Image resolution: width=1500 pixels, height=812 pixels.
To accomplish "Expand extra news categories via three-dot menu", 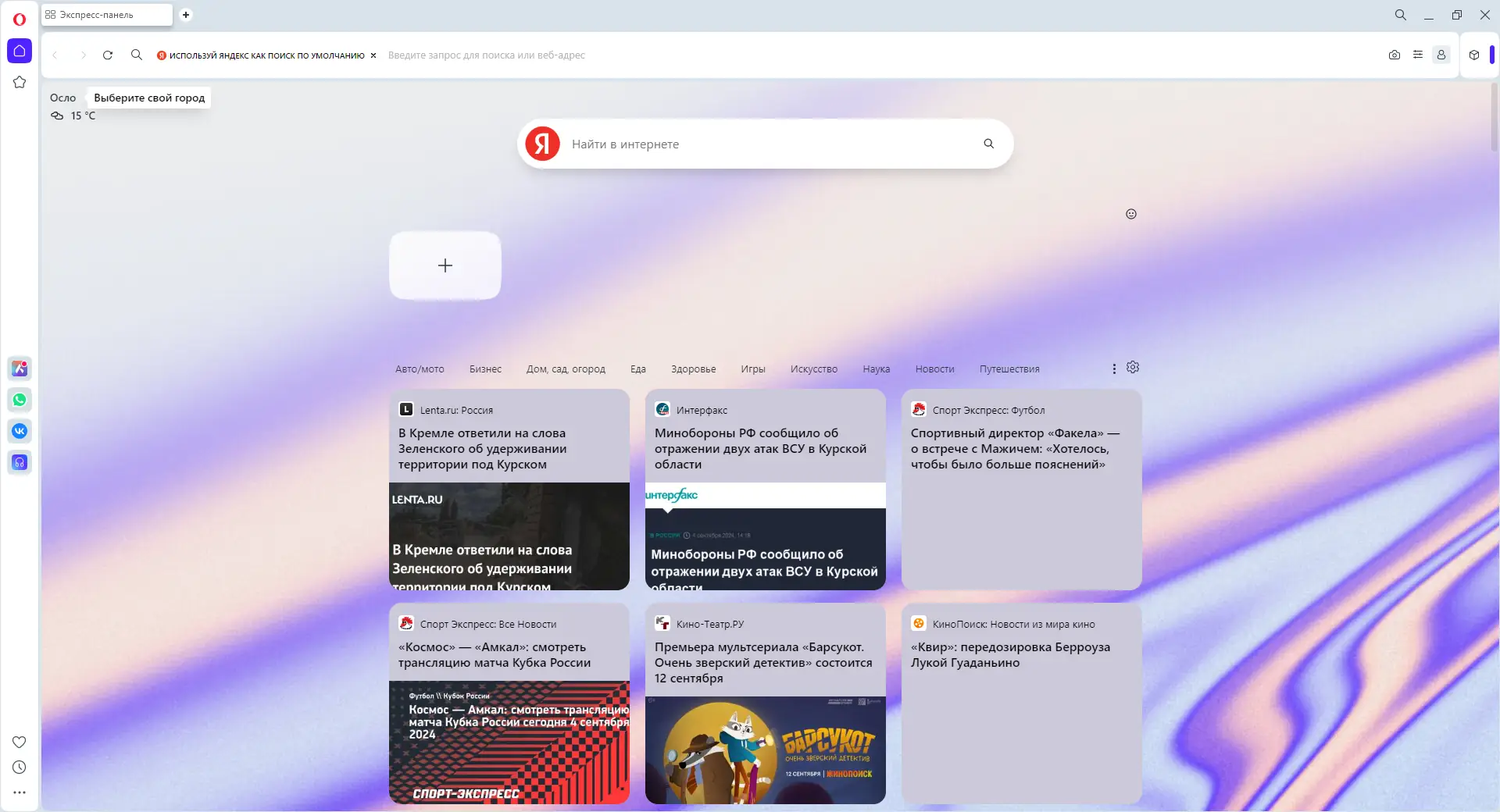I will pyautogui.click(x=1113, y=369).
